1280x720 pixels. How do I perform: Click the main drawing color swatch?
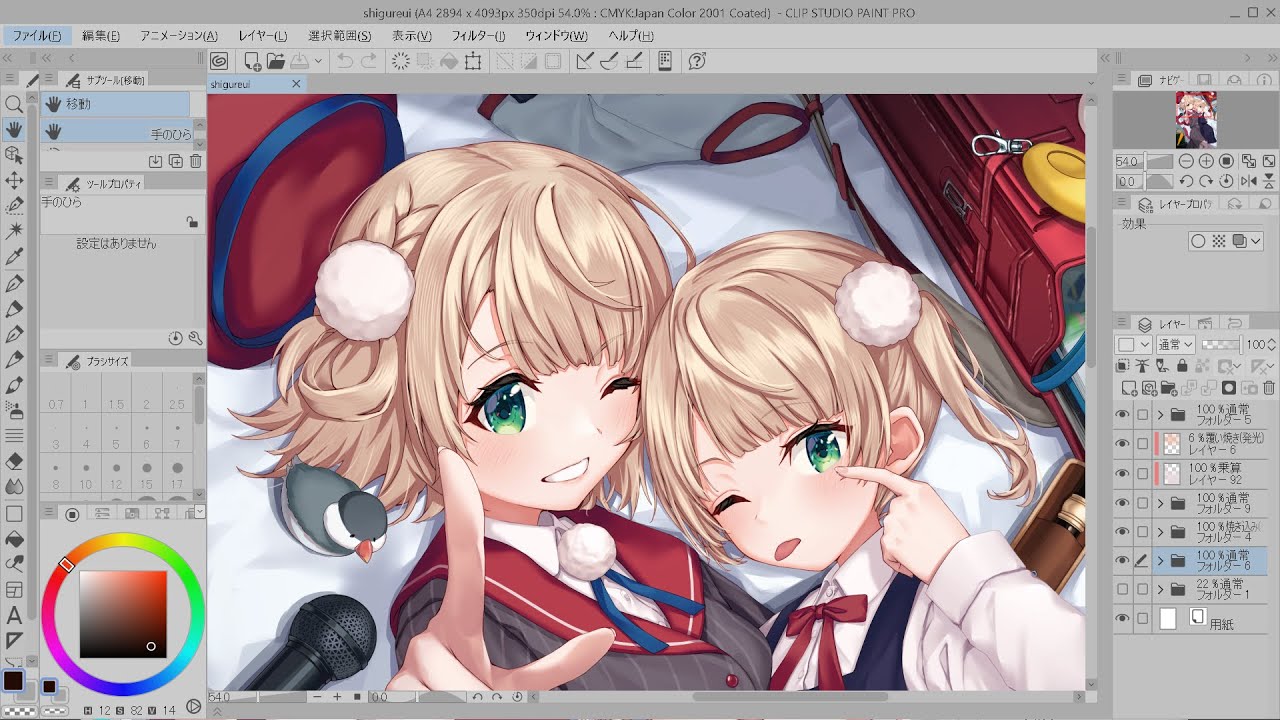pyautogui.click(x=13, y=681)
